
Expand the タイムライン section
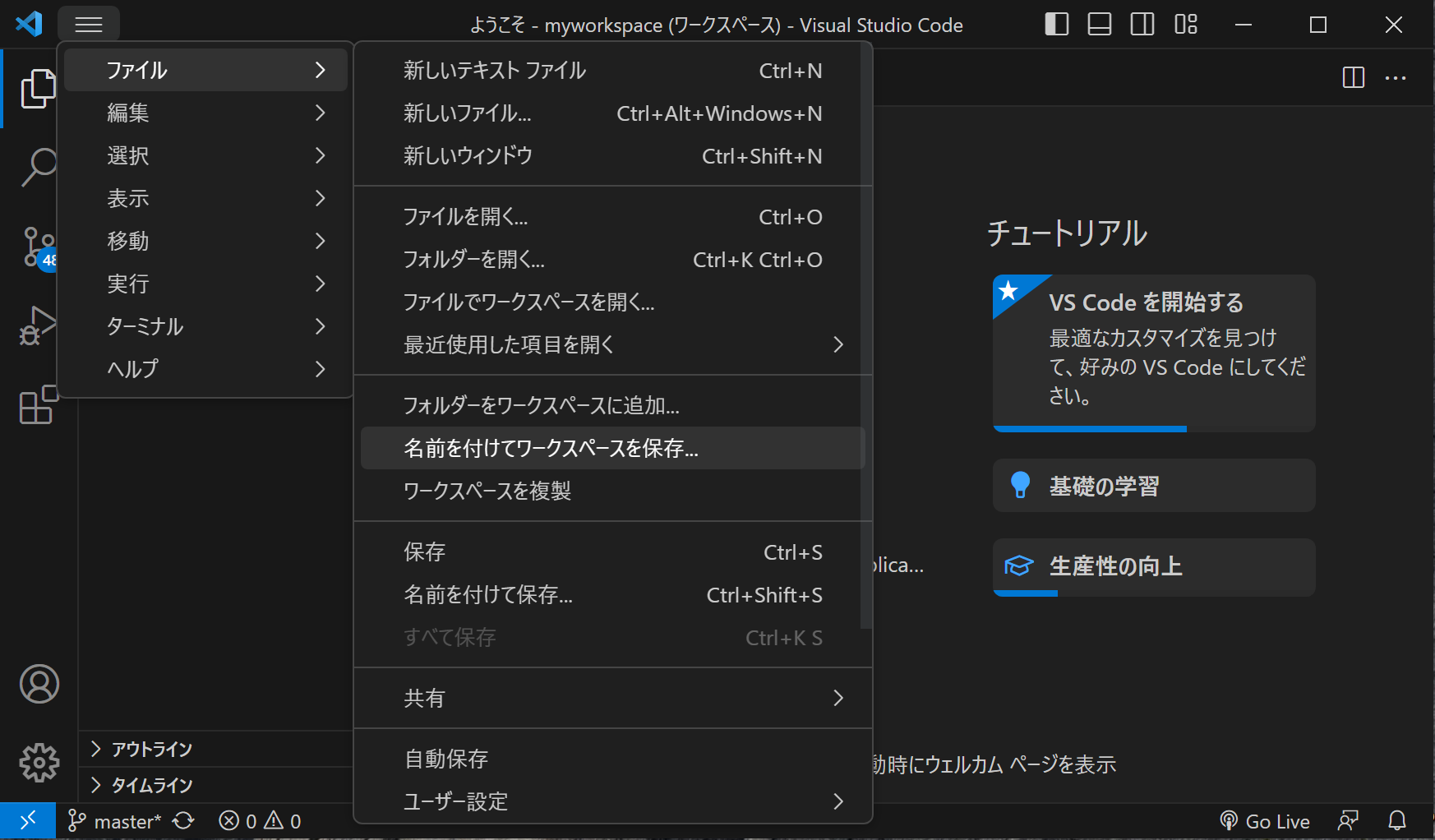click(215, 785)
